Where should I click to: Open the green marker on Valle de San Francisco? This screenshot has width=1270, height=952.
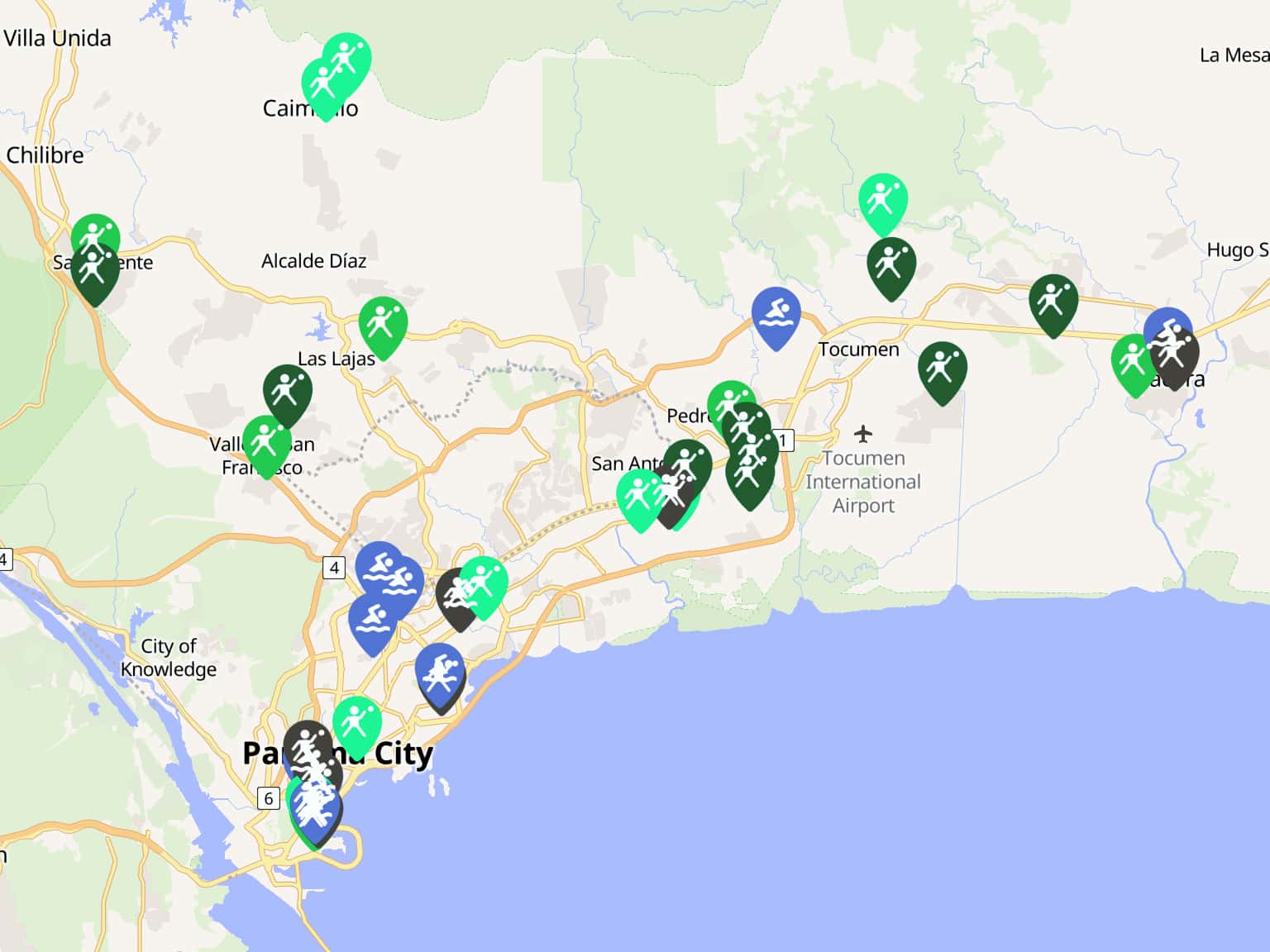265,443
